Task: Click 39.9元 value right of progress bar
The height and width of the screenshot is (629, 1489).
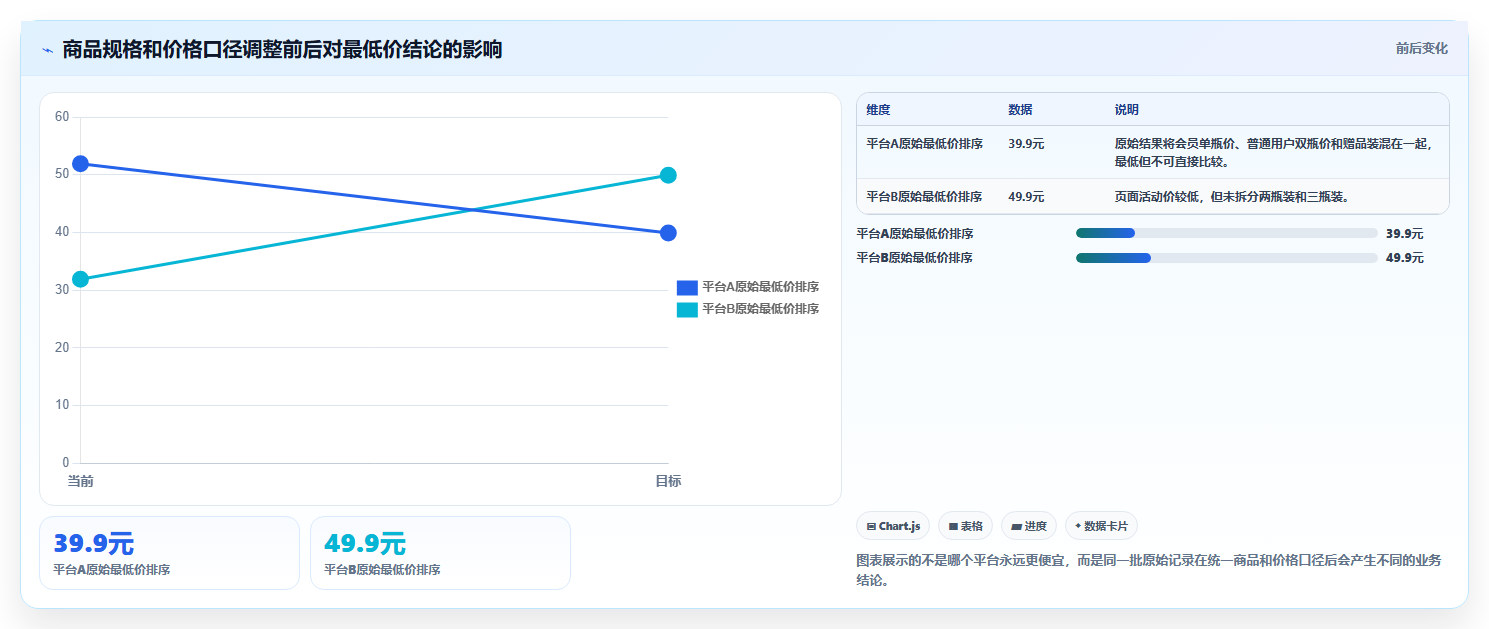Action: point(1404,234)
